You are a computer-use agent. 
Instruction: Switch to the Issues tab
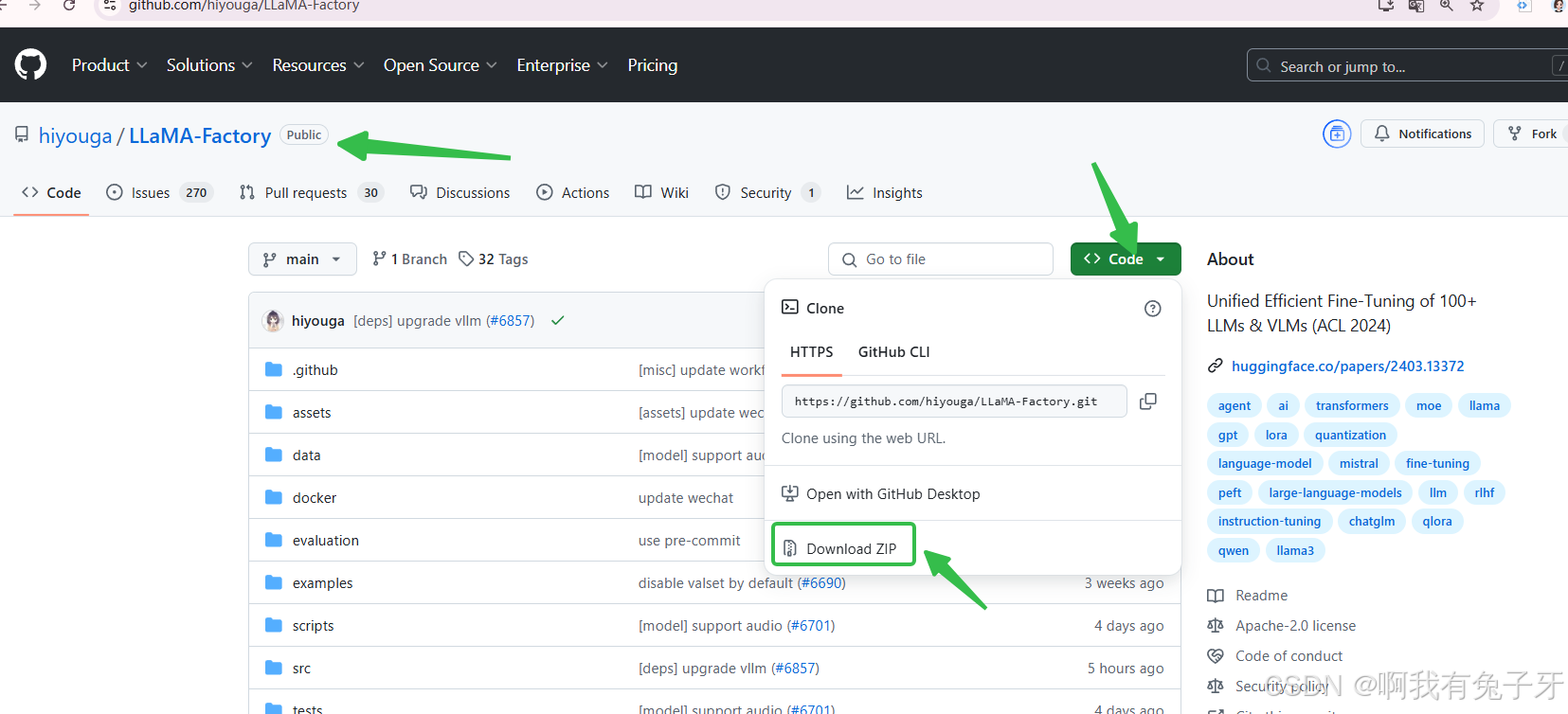pos(159,192)
